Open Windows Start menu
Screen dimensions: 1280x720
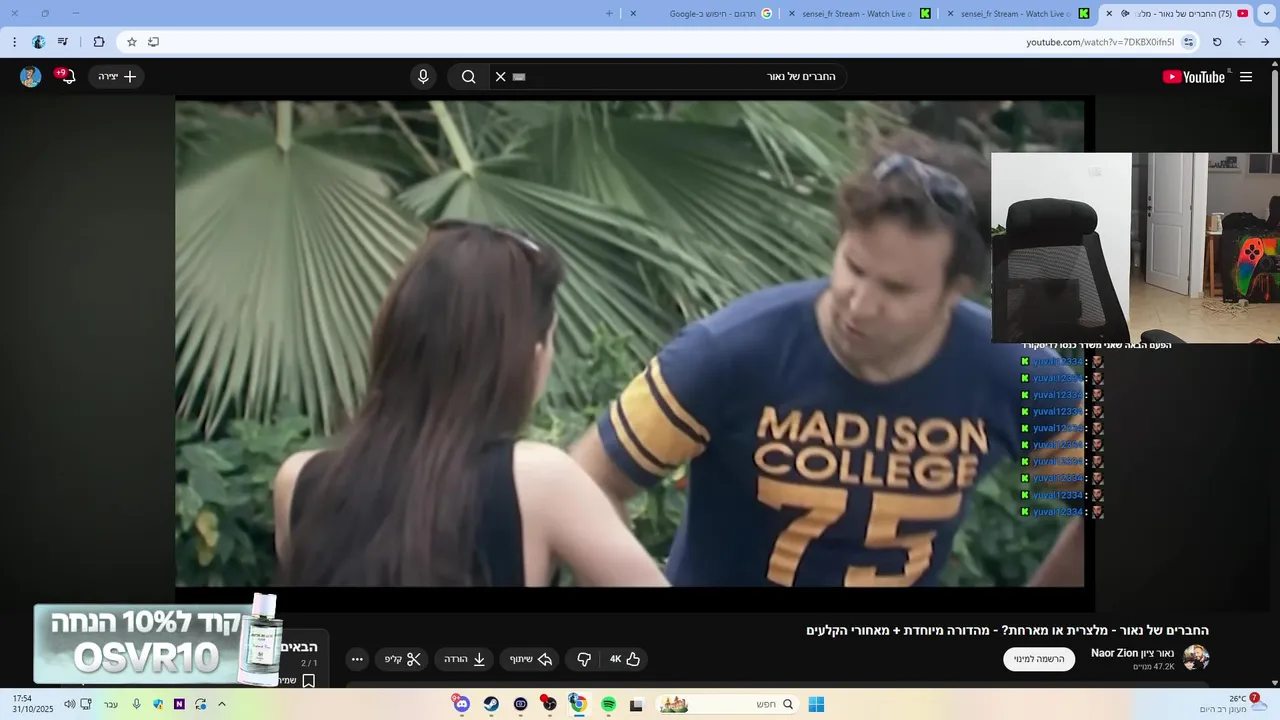pos(816,704)
